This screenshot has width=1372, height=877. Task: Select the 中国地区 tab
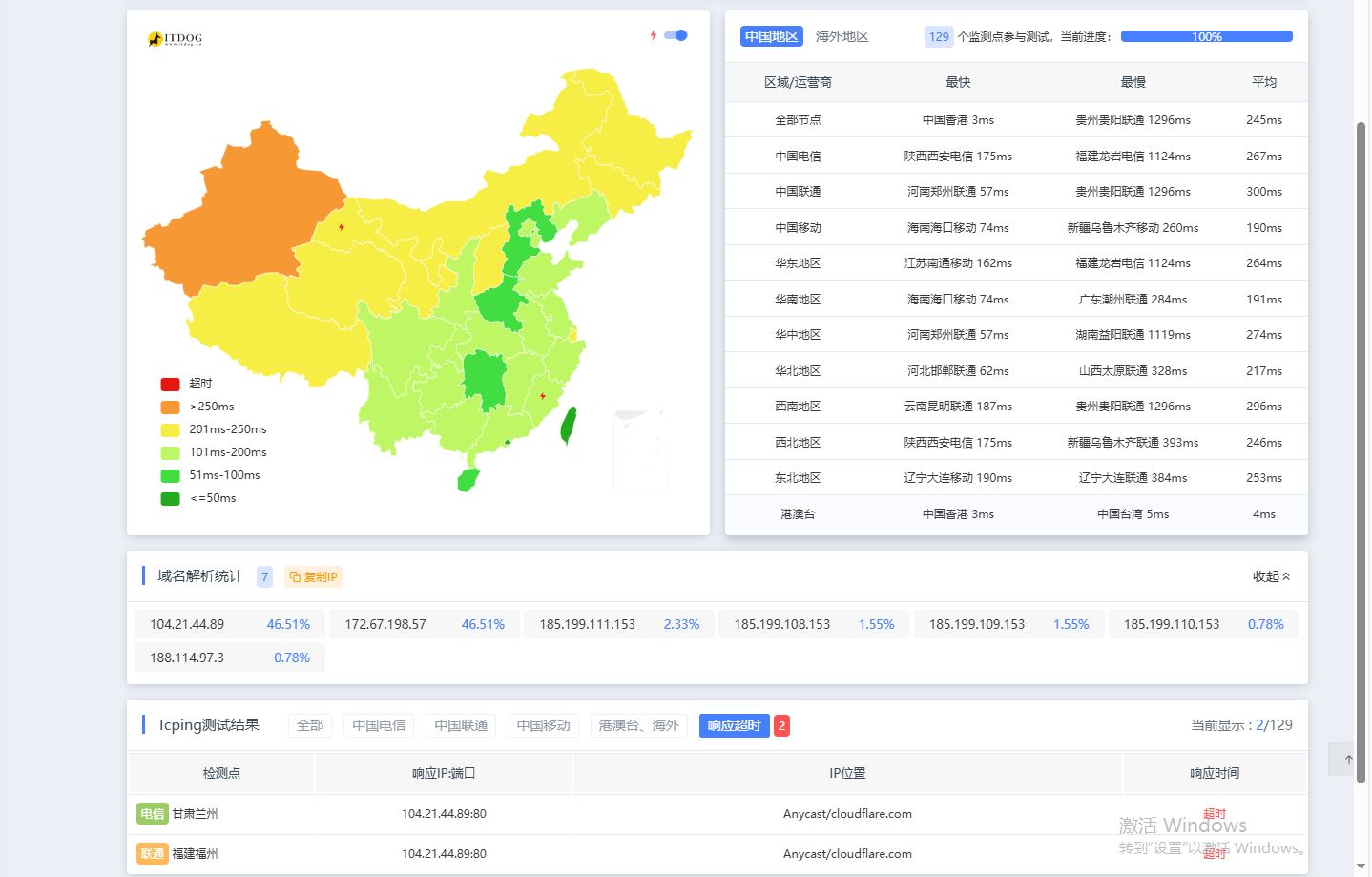coord(772,36)
